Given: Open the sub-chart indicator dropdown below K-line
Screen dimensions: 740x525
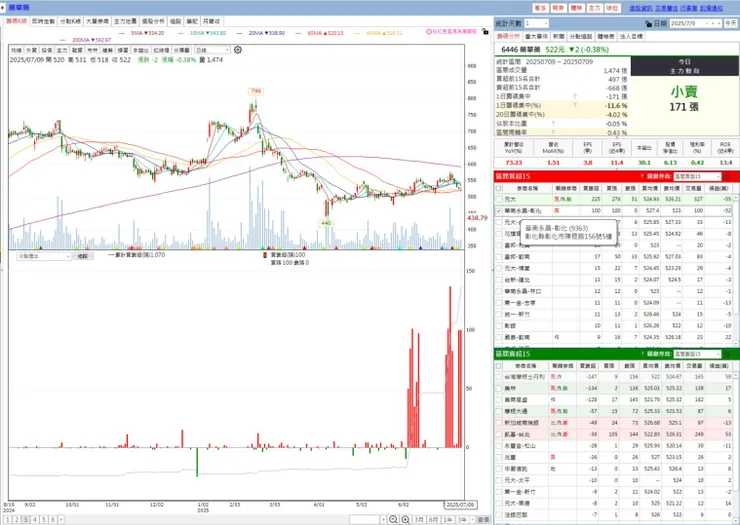Looking at the screenshot, I should coord(44,256).
